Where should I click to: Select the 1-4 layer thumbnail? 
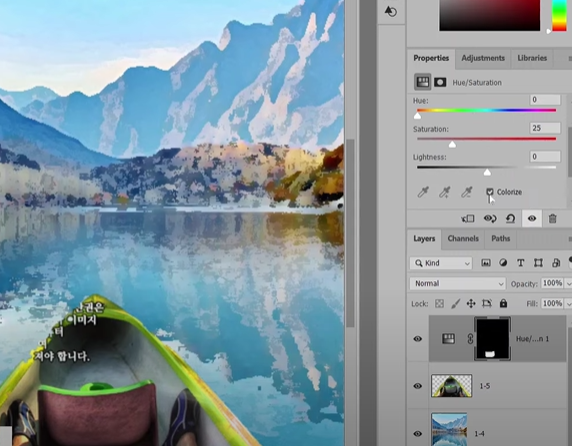point(449,429)
